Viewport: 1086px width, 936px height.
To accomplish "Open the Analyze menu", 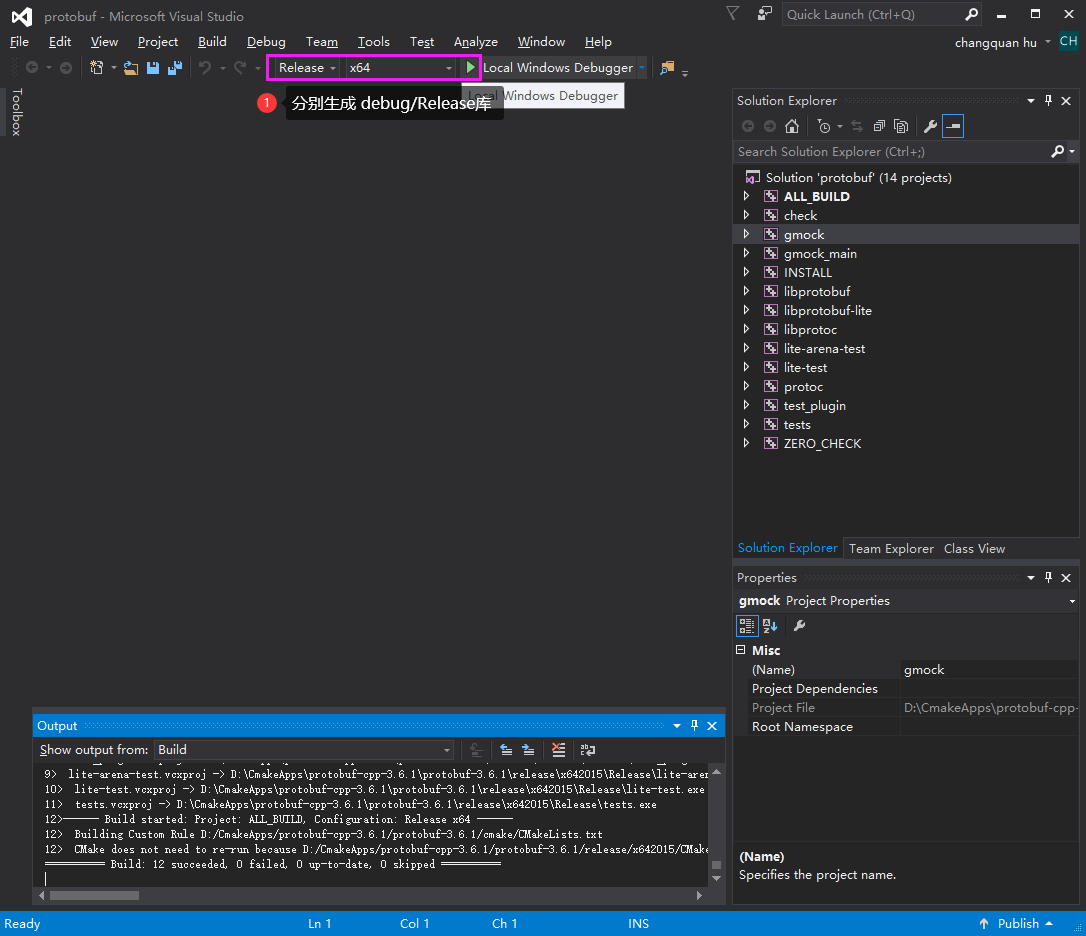I will 475,42.
